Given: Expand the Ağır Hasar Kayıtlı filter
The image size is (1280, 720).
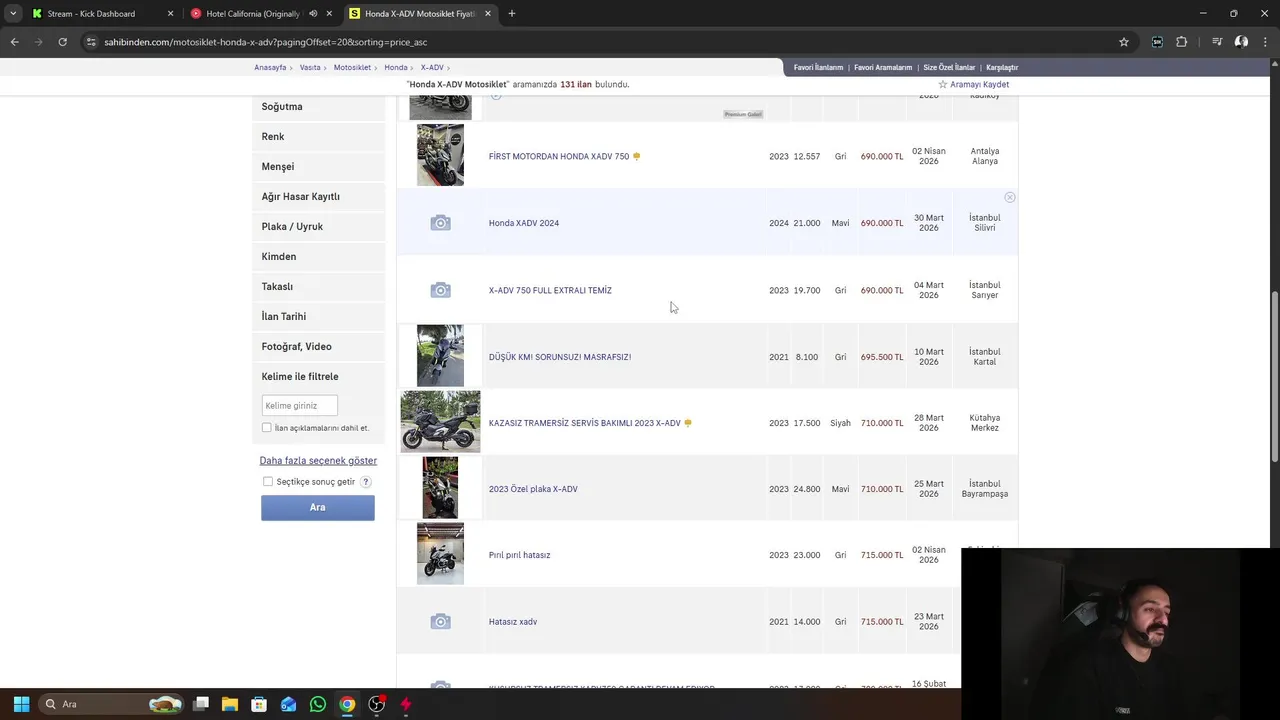Looking at the screenshot, I should pyautogui.click(x=319, y=197).
